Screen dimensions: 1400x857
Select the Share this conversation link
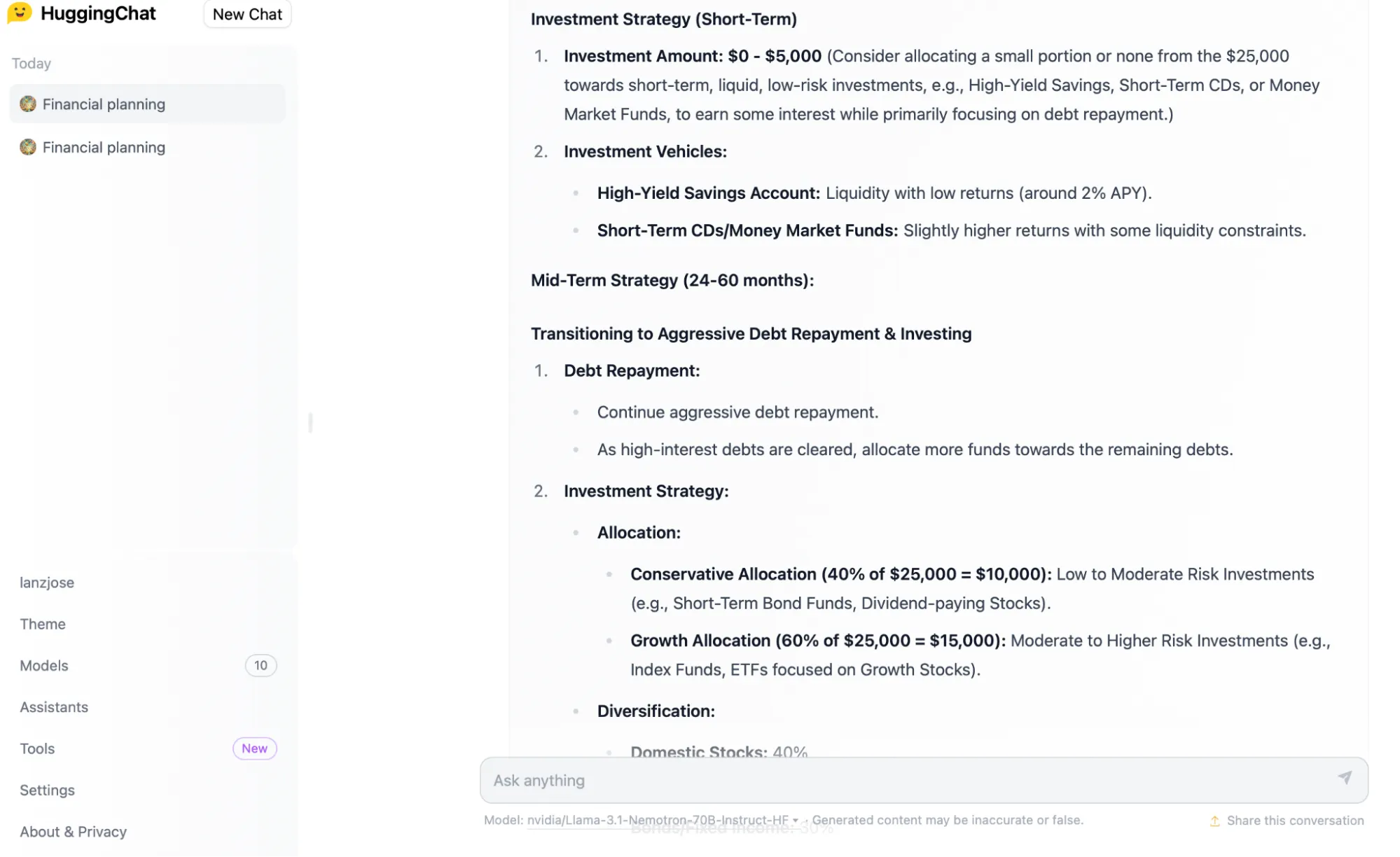click(1295, 821)
